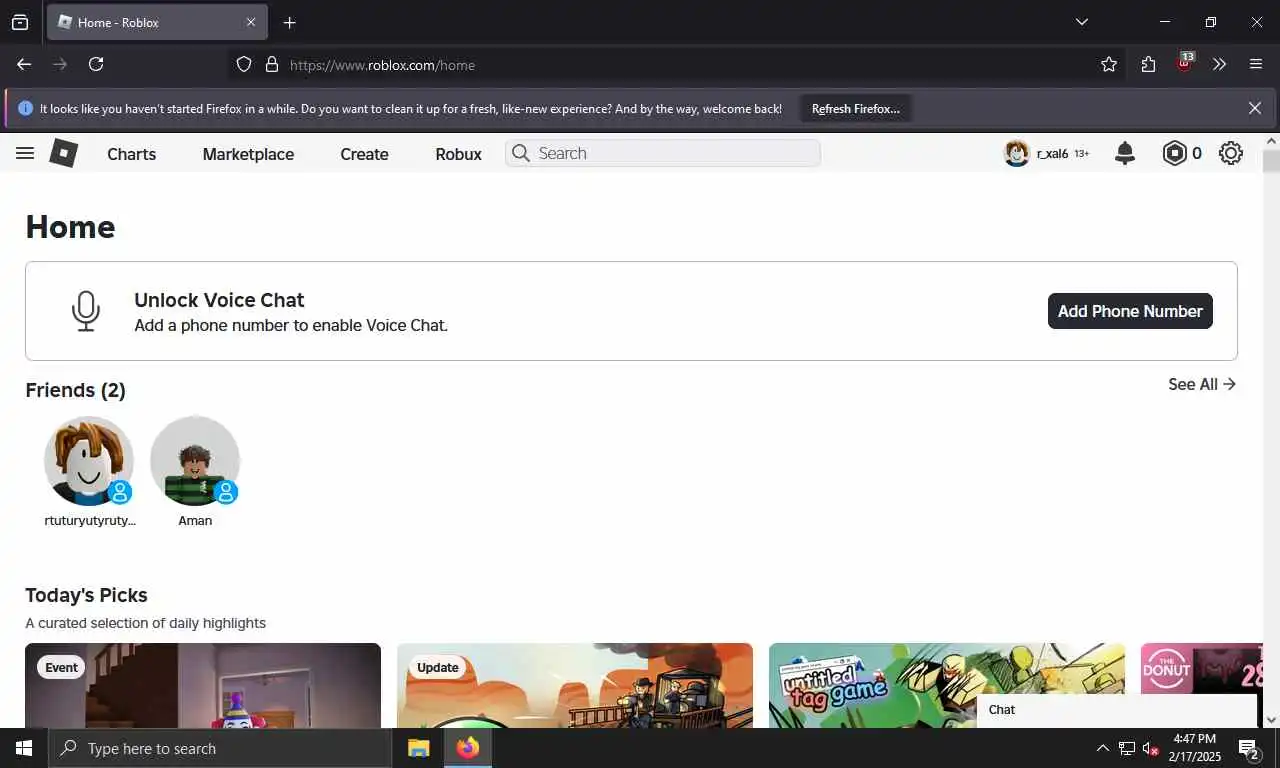Close the Home - Roblox tab
This screenshot has width=1280, height=768.
tap(251, 22)
